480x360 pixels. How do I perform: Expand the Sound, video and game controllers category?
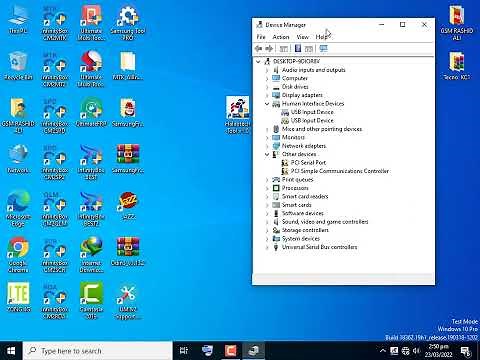click(x=267, y=222)
